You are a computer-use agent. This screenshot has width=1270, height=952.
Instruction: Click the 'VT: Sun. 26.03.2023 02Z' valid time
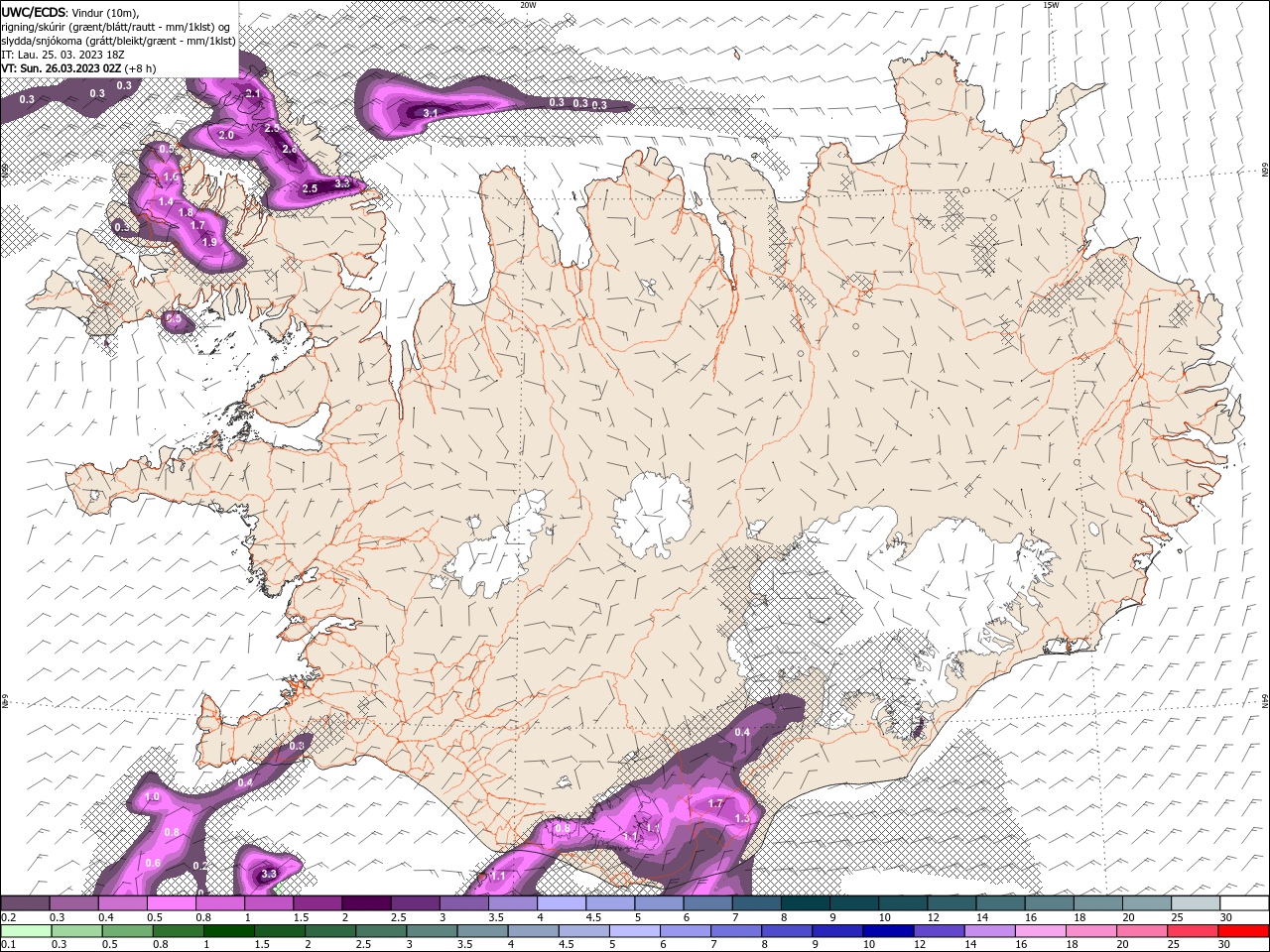point(62,68)
